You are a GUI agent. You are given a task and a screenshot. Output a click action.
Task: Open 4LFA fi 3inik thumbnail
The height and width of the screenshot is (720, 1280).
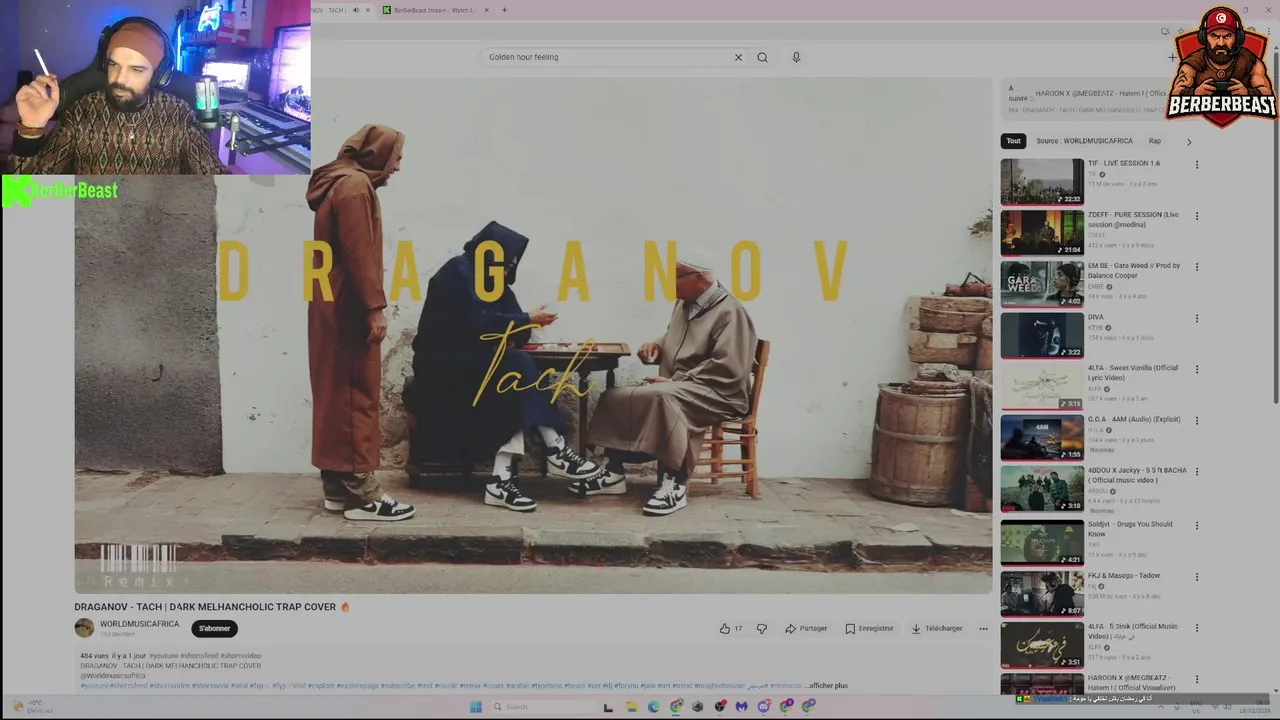coord(1042,645)
